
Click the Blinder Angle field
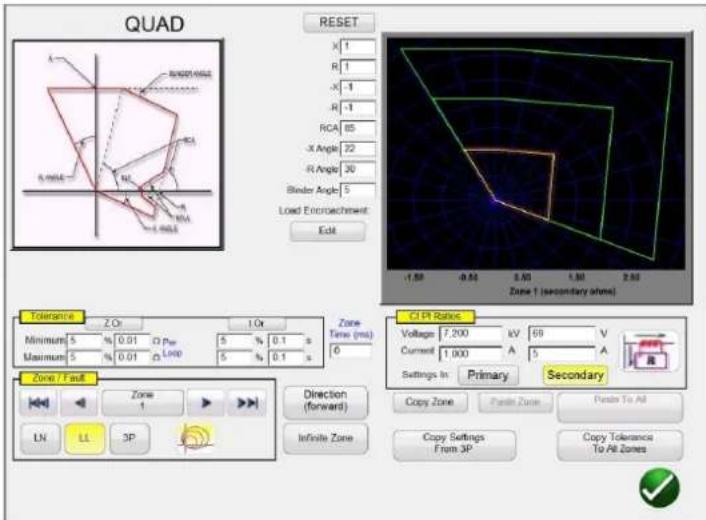358,190
